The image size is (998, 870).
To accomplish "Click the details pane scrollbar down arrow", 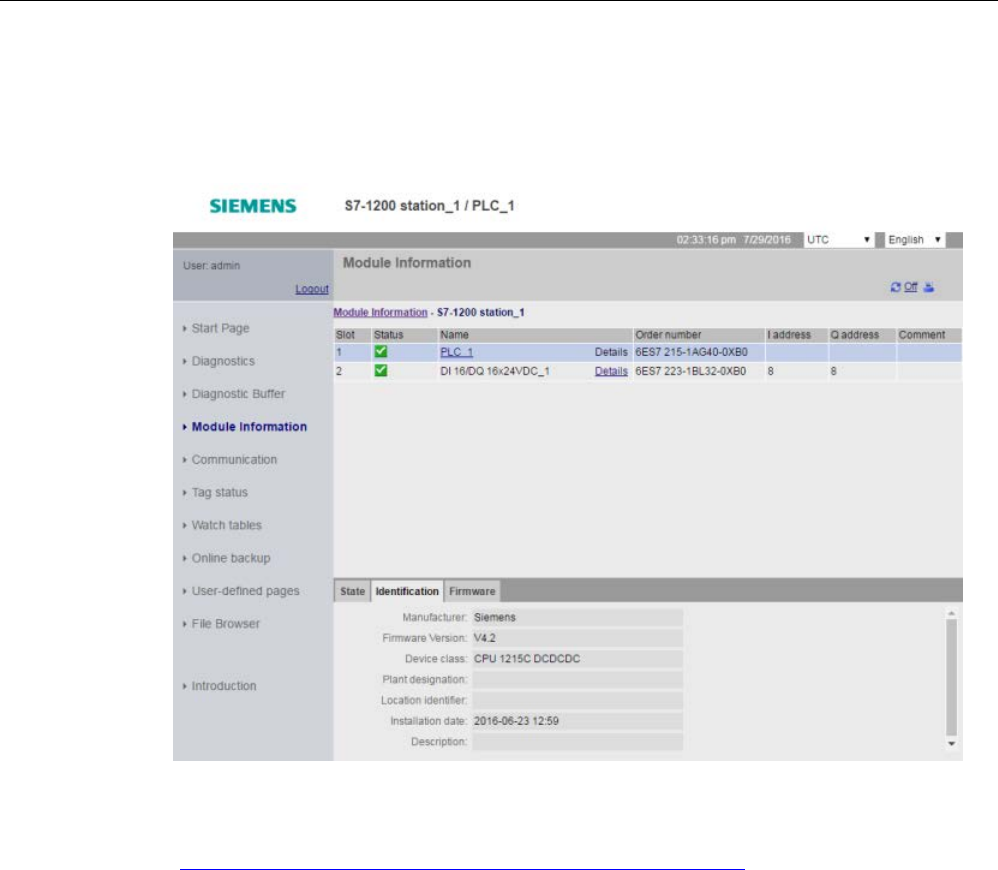I will (x=952, y=743).
